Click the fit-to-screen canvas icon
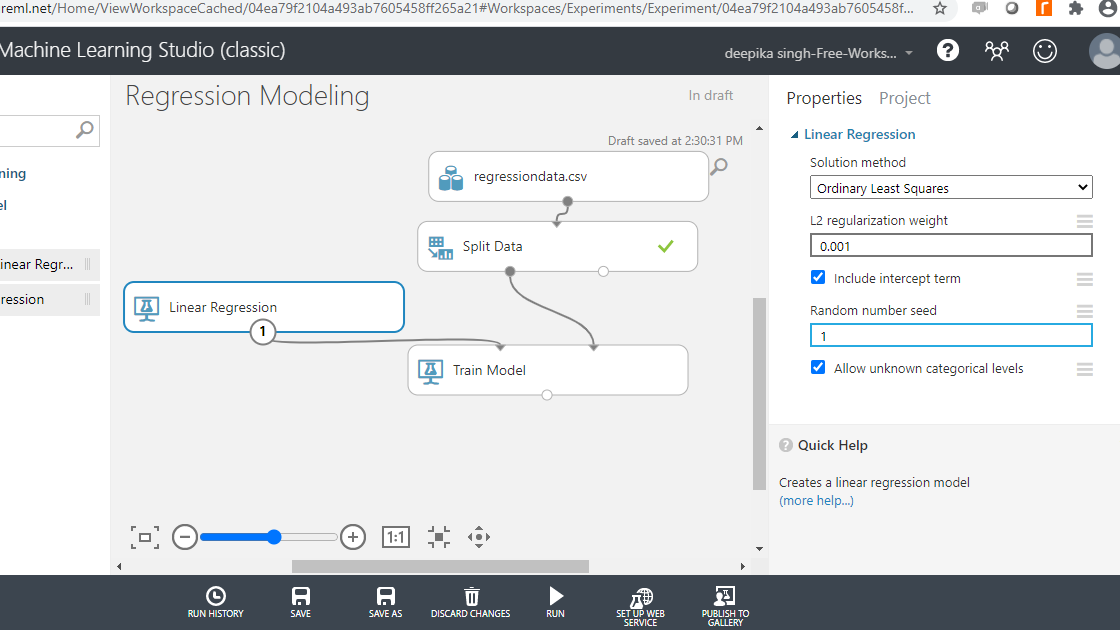This screenshot has width=1120, height=630. pyautogui.click(x=144, y=537)
